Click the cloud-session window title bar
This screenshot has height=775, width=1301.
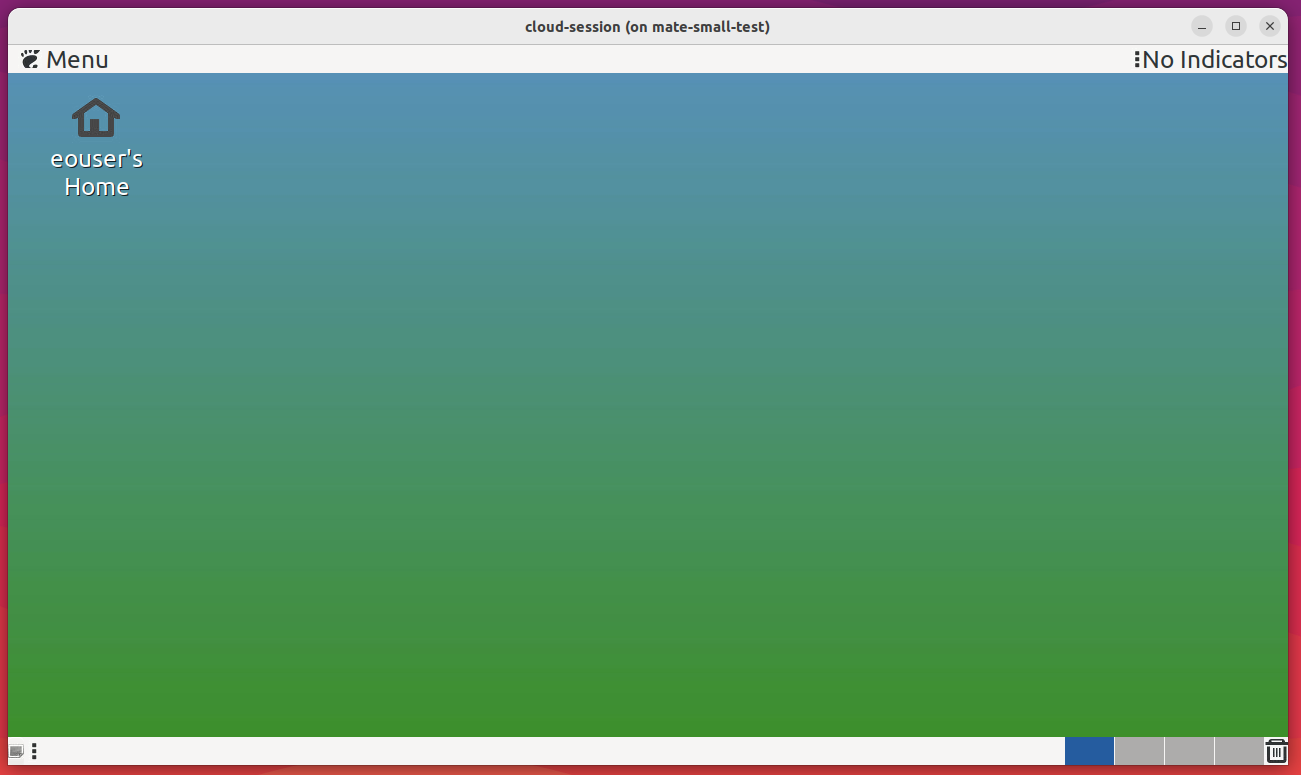[x=648, y=26]
